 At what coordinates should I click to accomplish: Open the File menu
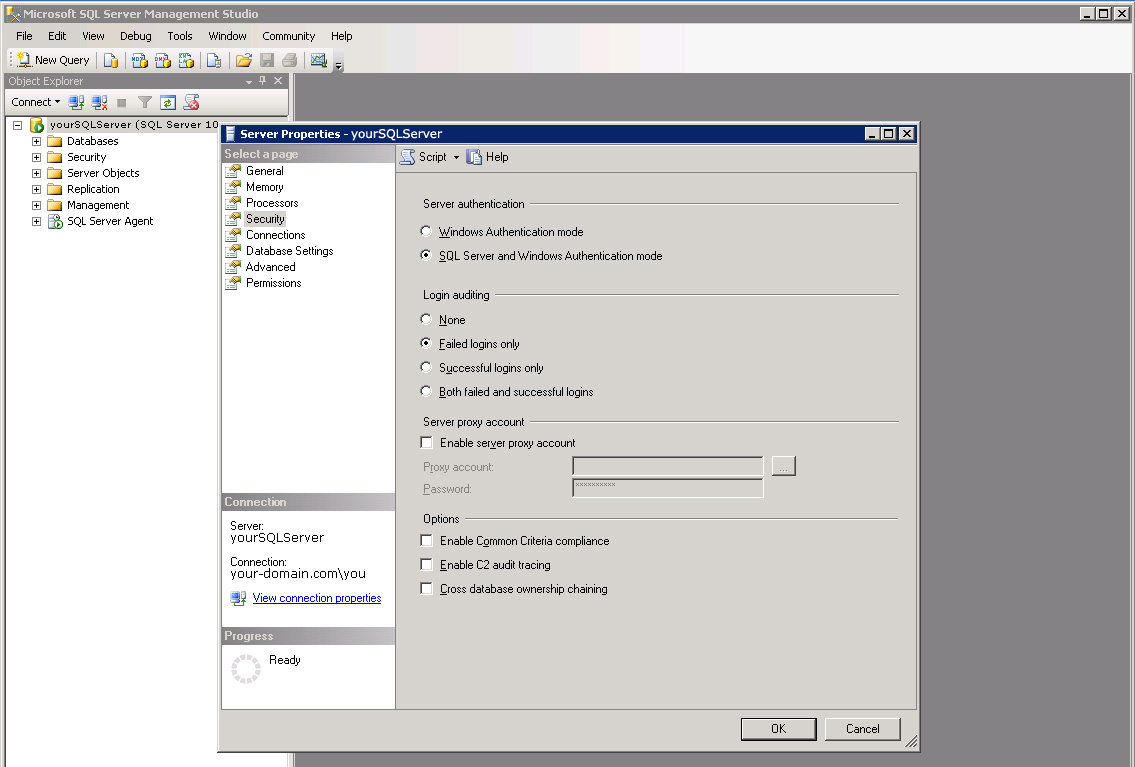[24, 36]
